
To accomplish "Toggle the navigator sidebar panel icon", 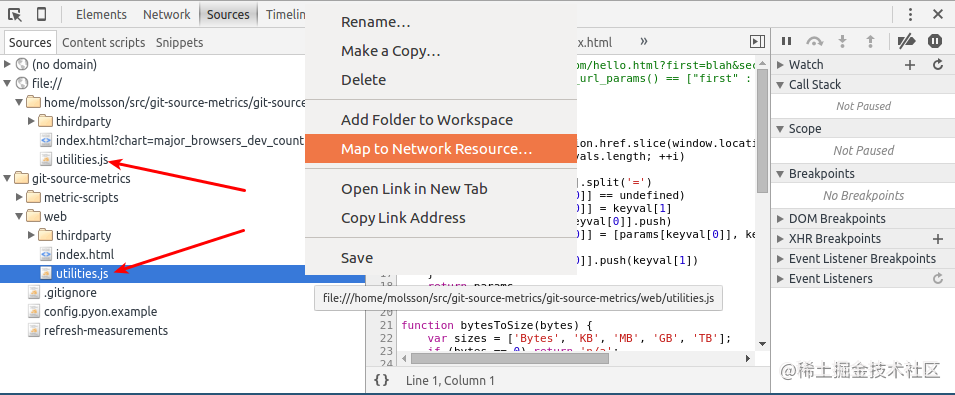I will [x=757, y=41].
